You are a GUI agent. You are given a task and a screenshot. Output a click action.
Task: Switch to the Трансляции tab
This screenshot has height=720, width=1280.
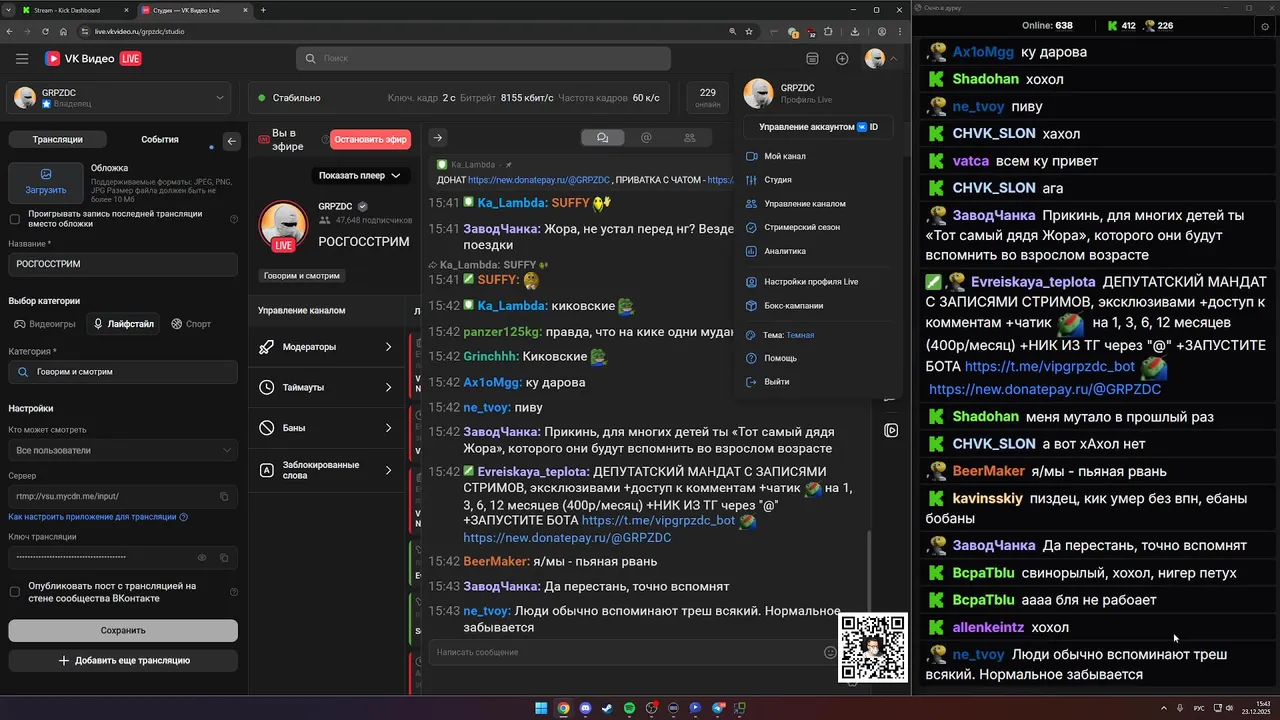coord(57,140)
